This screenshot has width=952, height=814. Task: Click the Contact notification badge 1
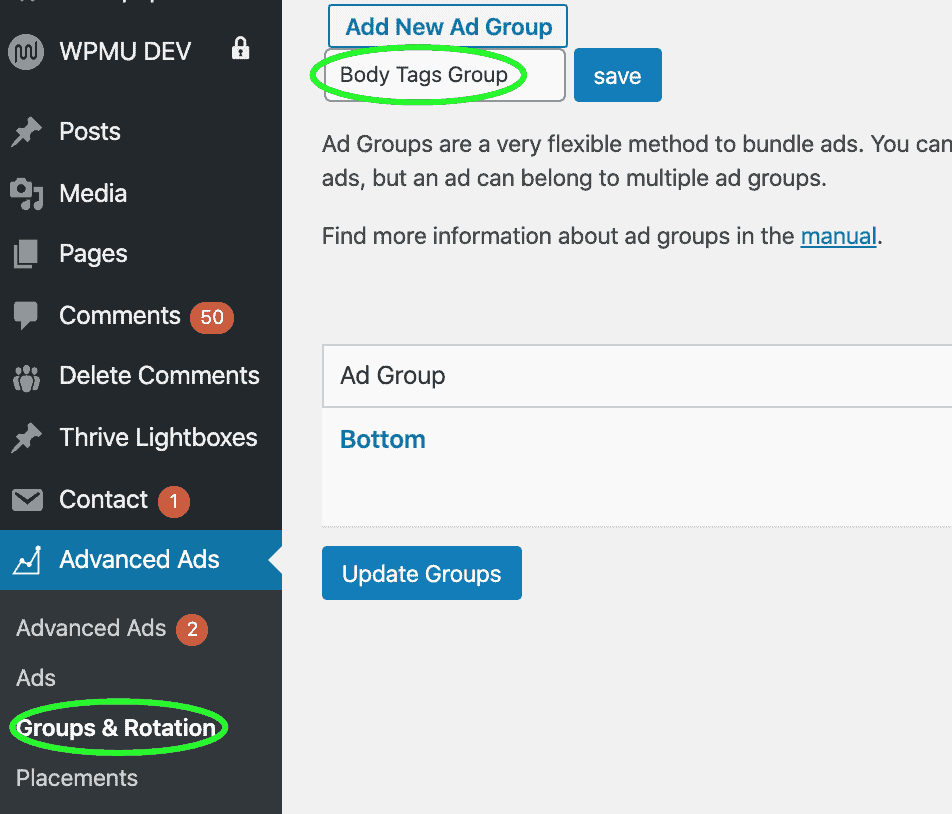pyautogui.click(x=174, y=501)
